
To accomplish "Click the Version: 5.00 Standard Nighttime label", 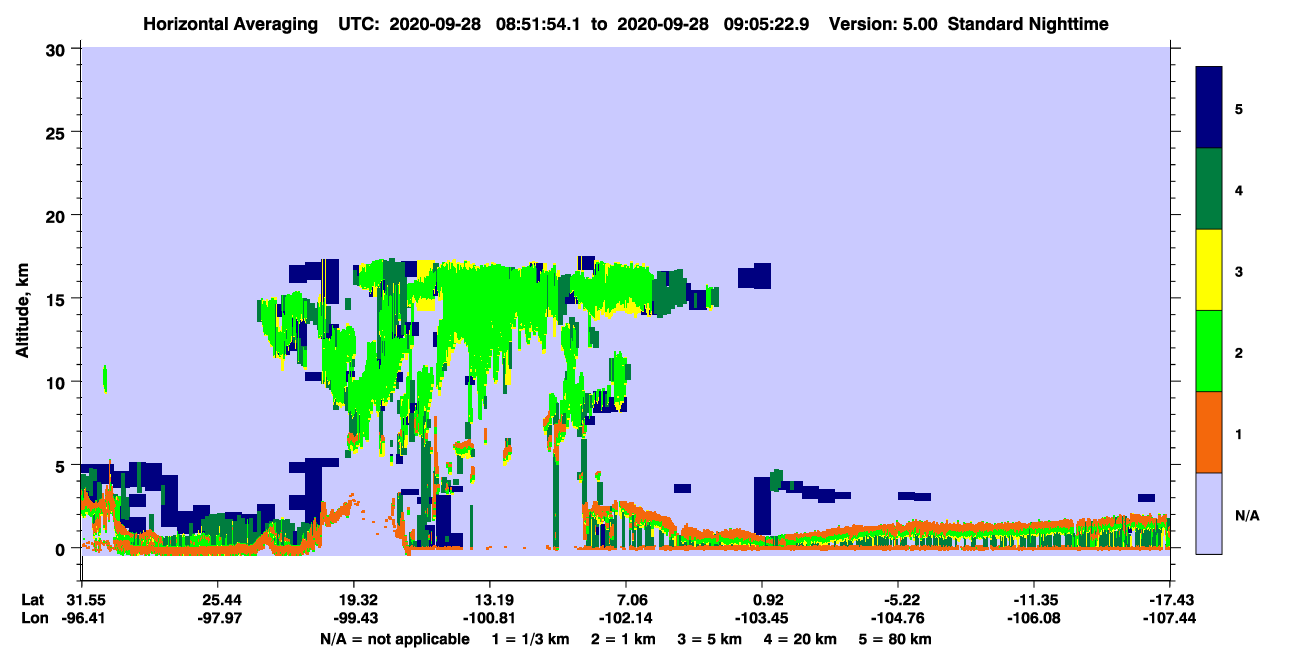I will pos(969,24).
